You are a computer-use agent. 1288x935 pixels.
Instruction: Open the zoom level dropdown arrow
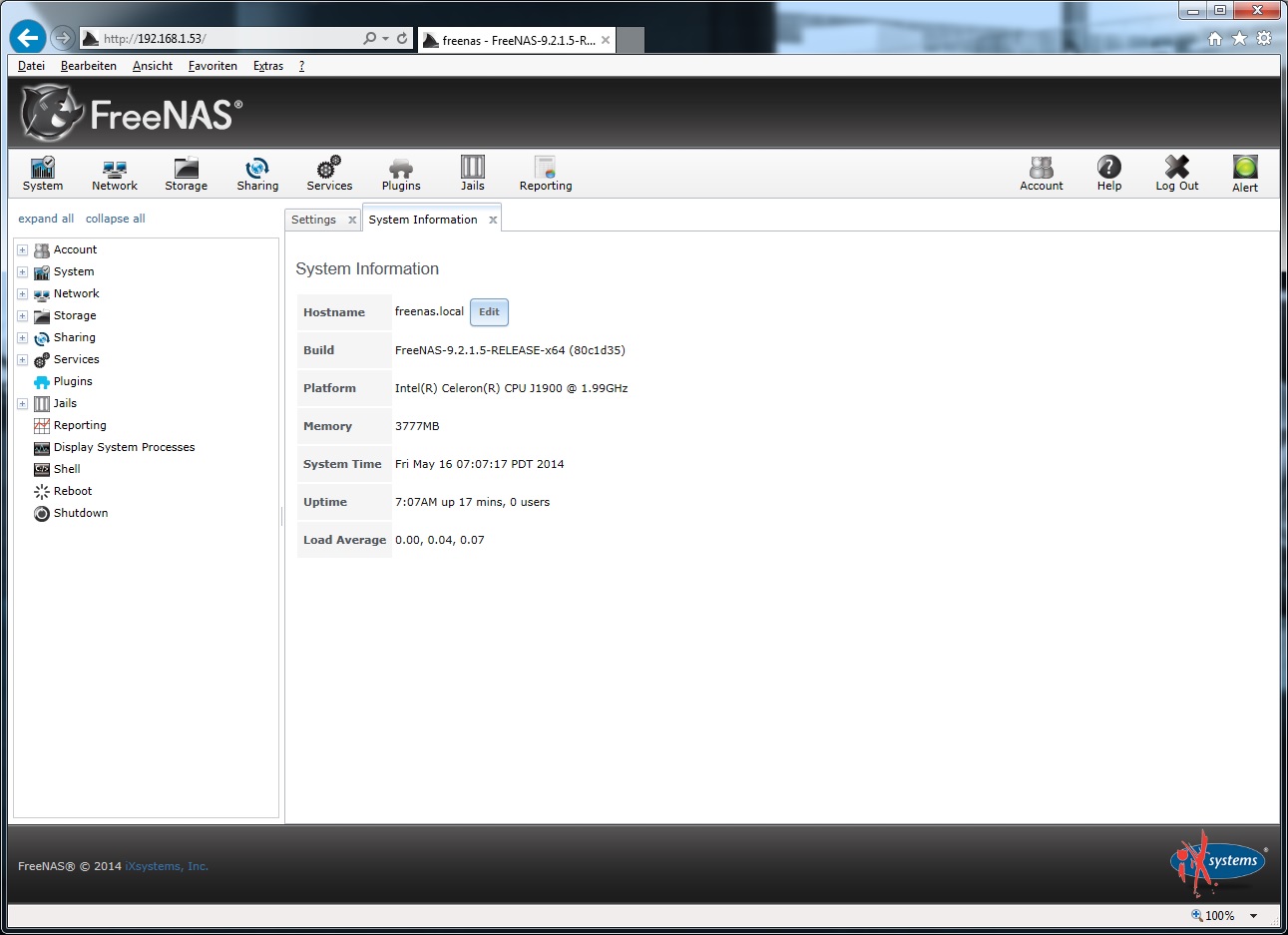coord(1254,916)
